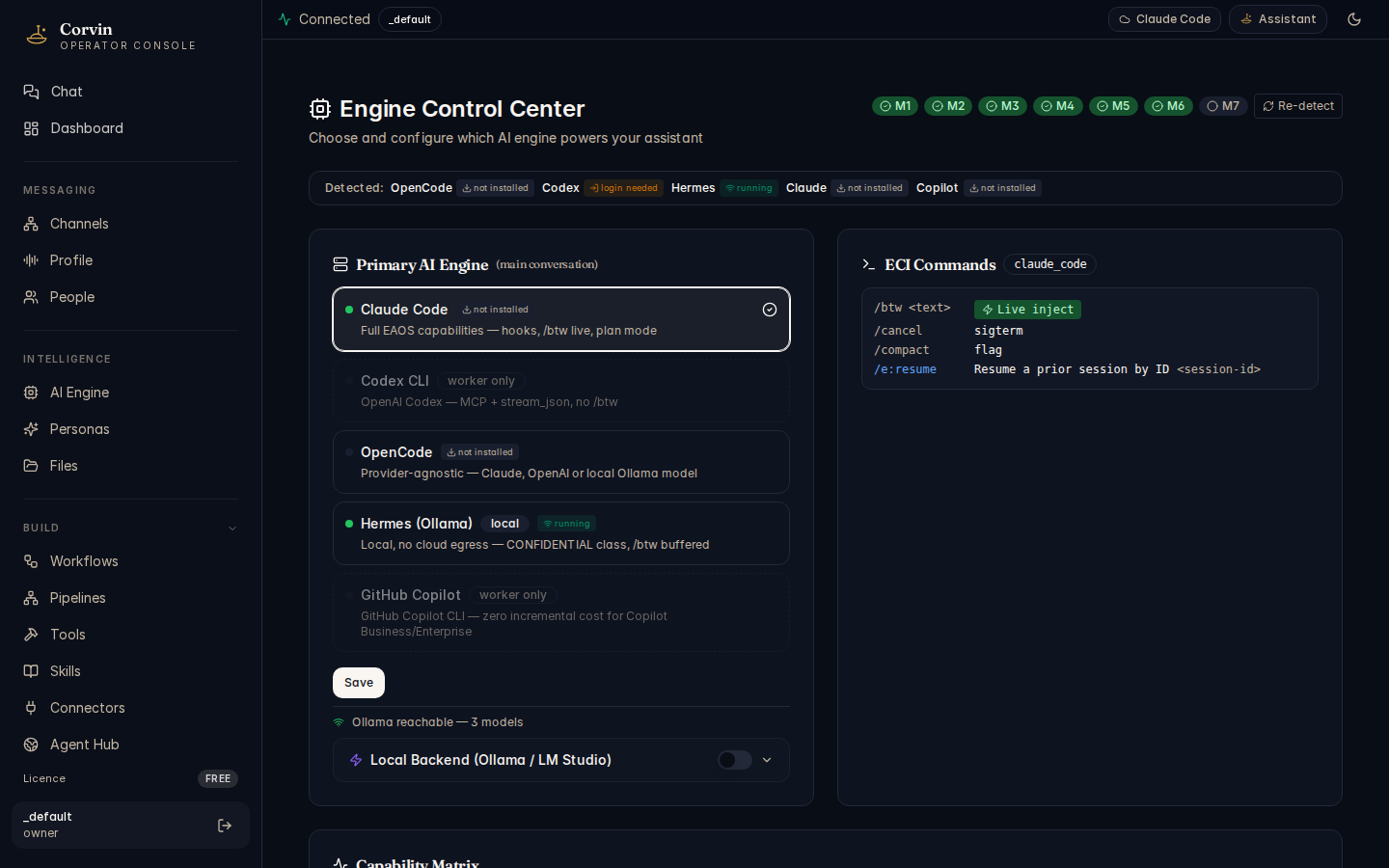
Task: Click the M2 milestone badge
Action: (948, 106)
